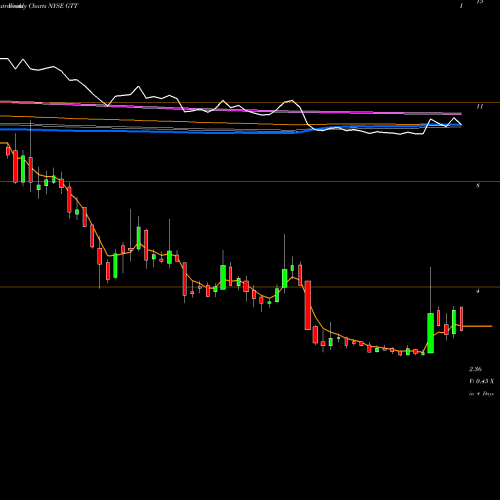Image resolution: width=500 pixels, height=500 pixels.
Task: Click the volume text reading '0.45'
Action: (482, 381)
